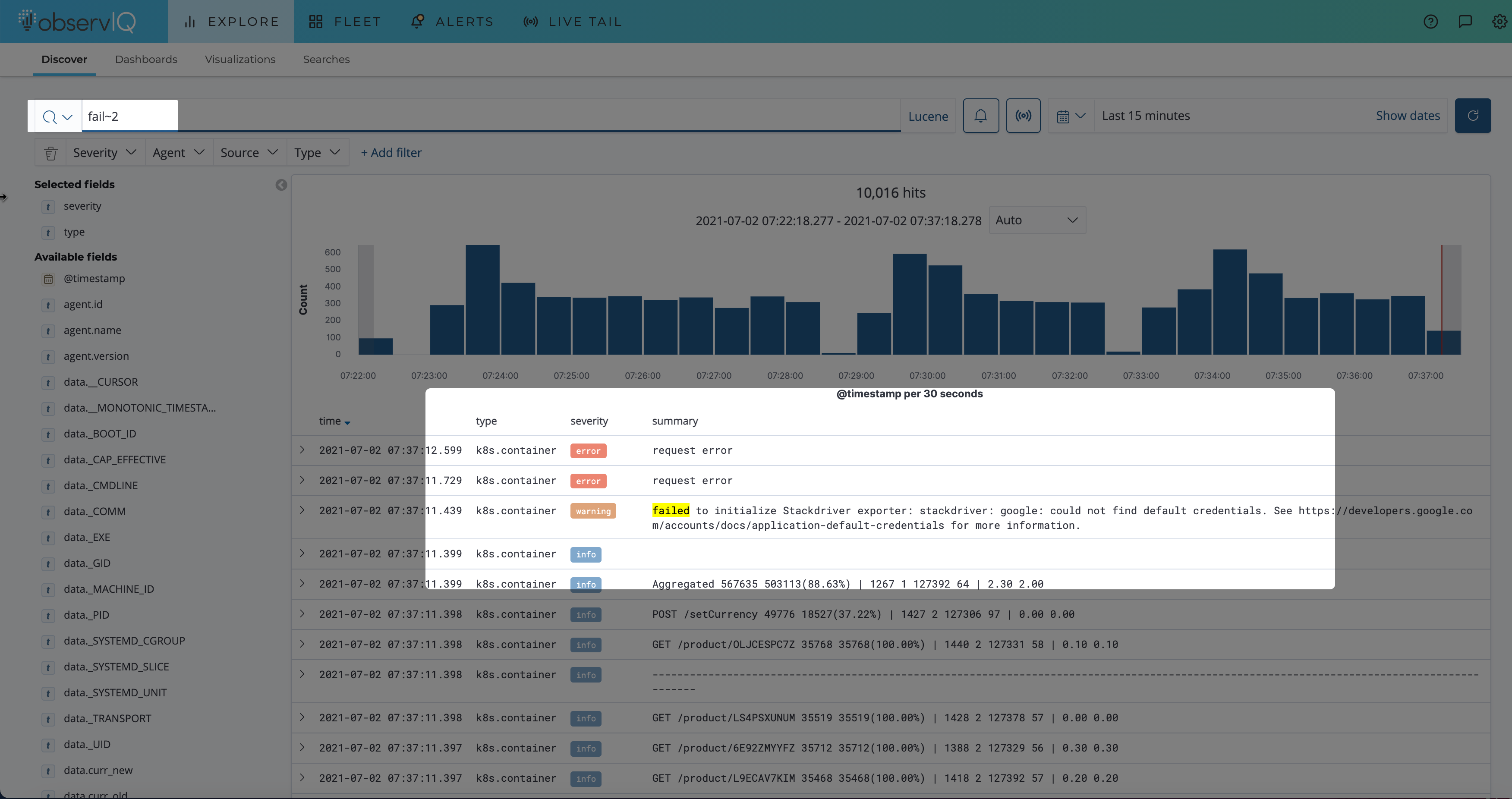
Task: Open the settings gear icon
Action: tap(1499, 22)
